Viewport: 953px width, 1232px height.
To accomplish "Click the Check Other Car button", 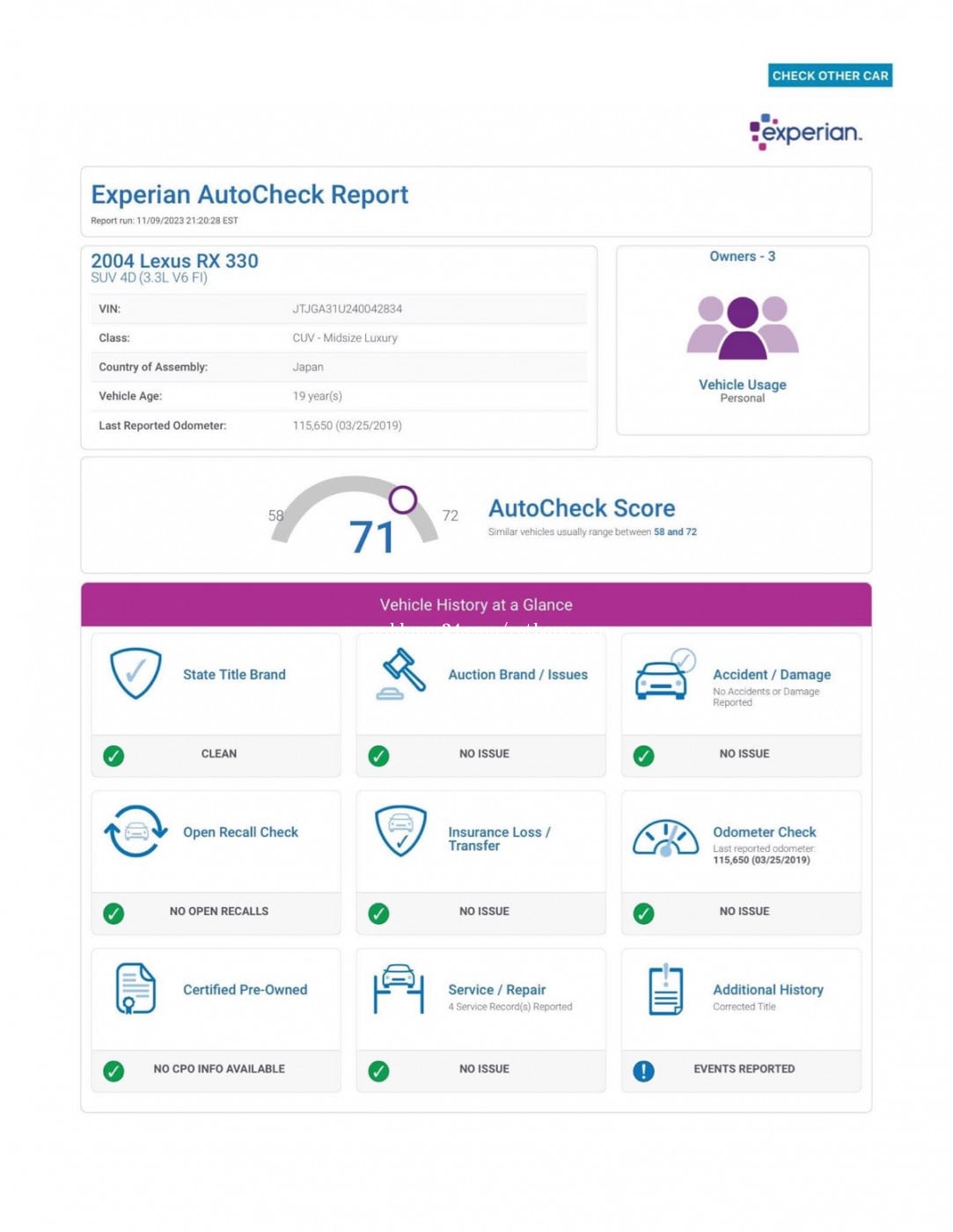I will [829, 76].
